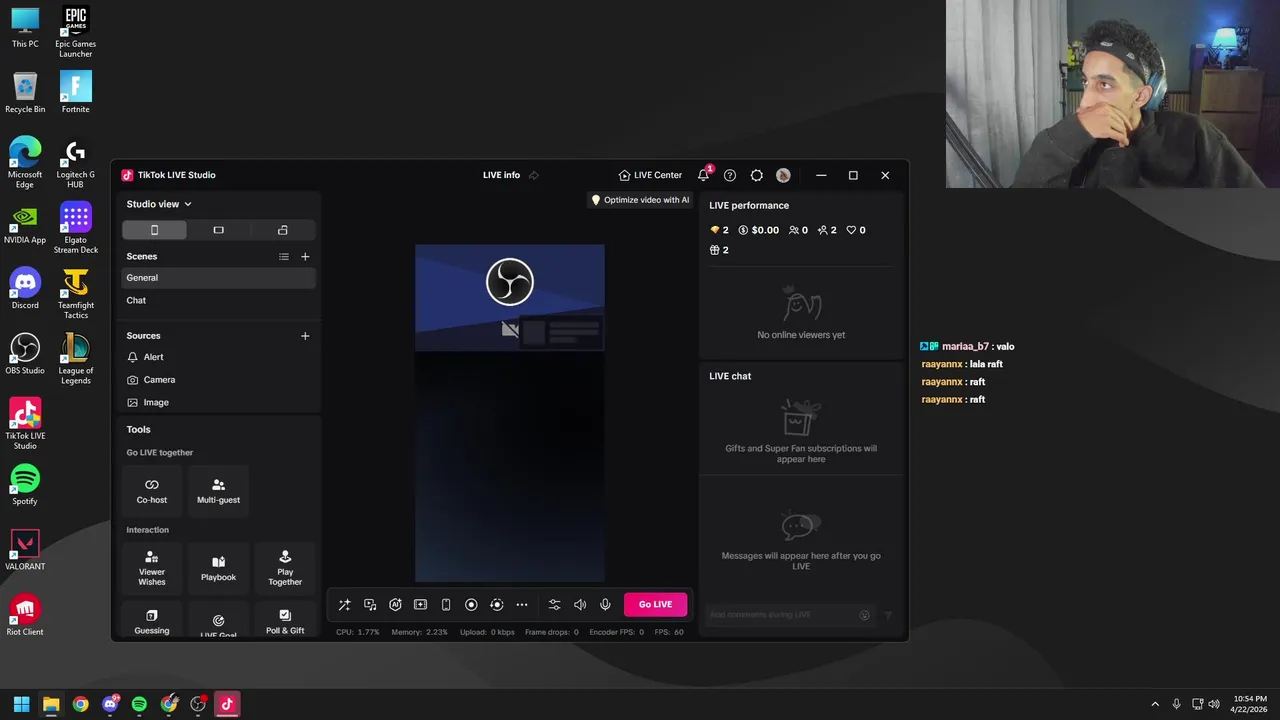Mute the speaker audio
Image resolution: width=1280 pixels, height=720 pixels.
click(x=580, y=604)
